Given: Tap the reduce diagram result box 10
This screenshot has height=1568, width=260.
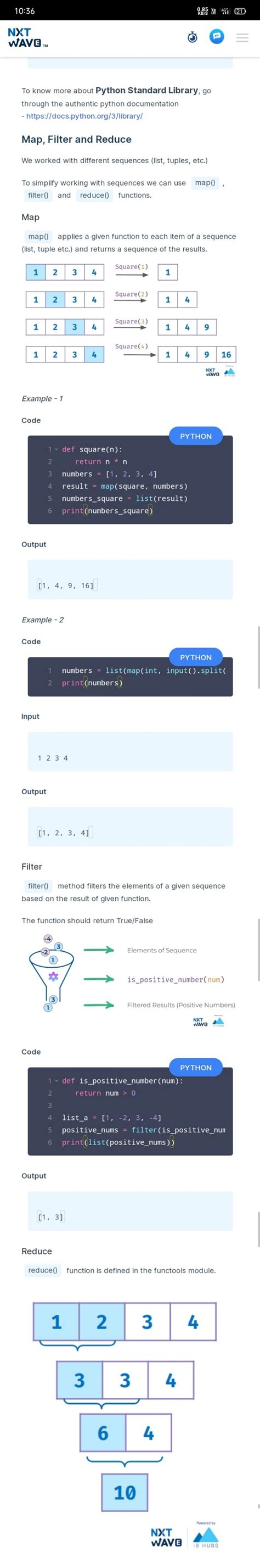Looking at the screenshot, I should click(125, 1492).
